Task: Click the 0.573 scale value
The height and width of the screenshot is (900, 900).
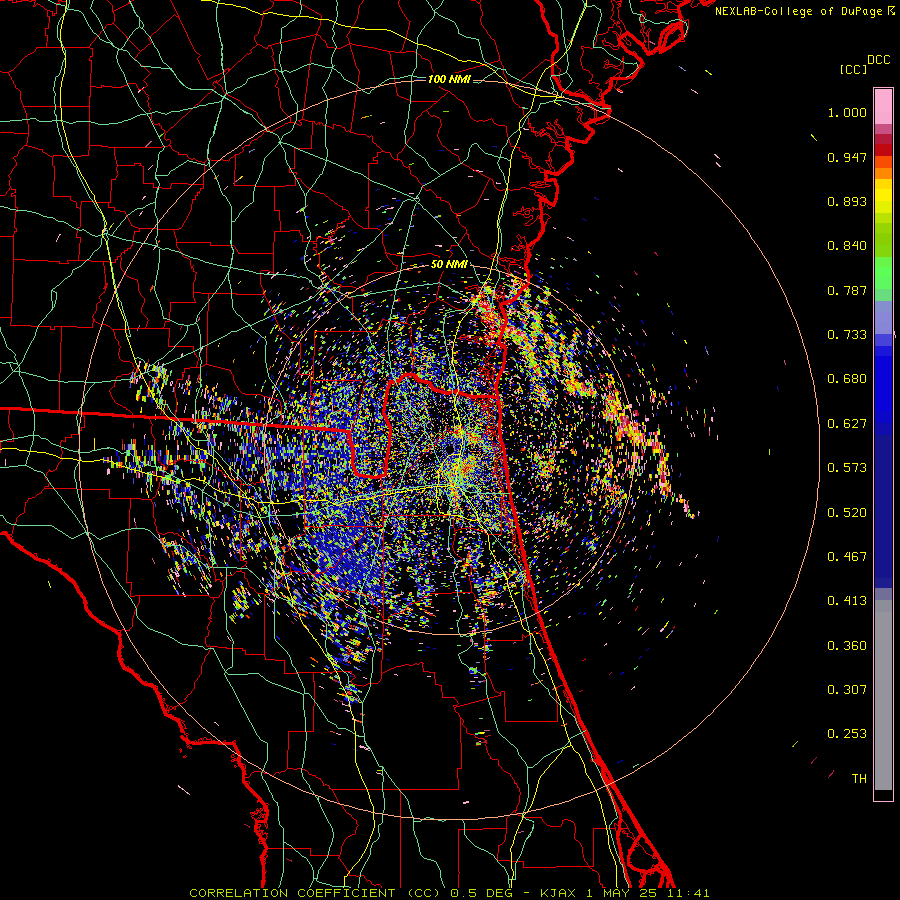Action: click(x=847, y=468)
